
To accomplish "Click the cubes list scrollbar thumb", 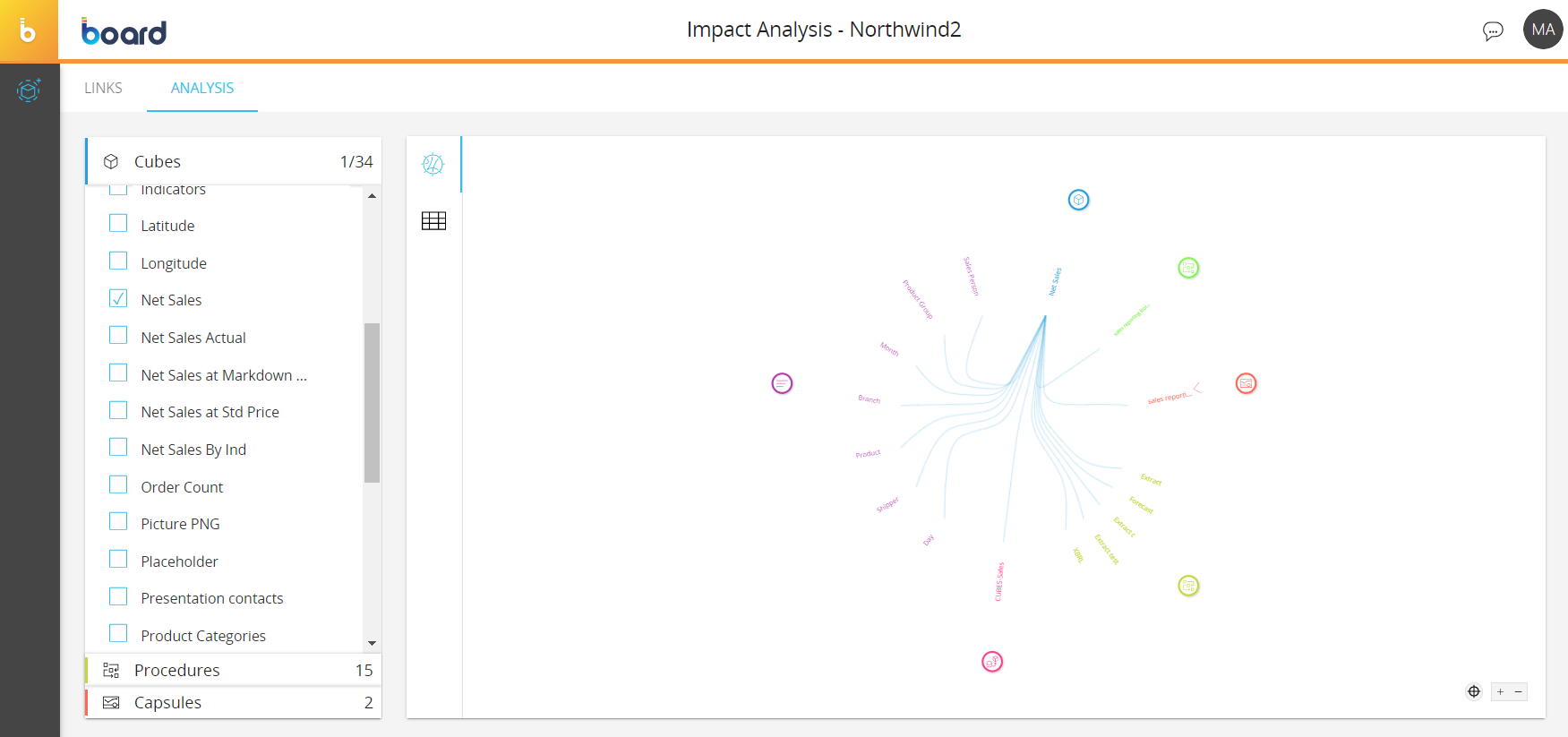I will point(372,403).
